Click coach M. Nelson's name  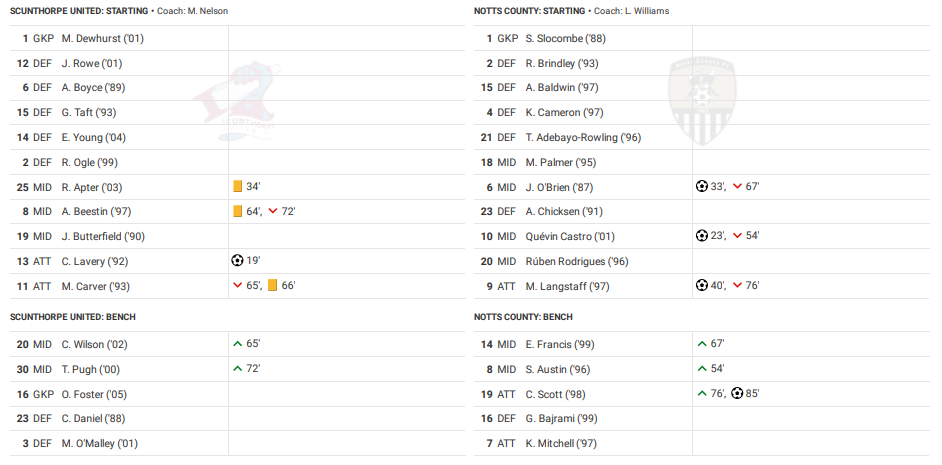pos(208,11)
